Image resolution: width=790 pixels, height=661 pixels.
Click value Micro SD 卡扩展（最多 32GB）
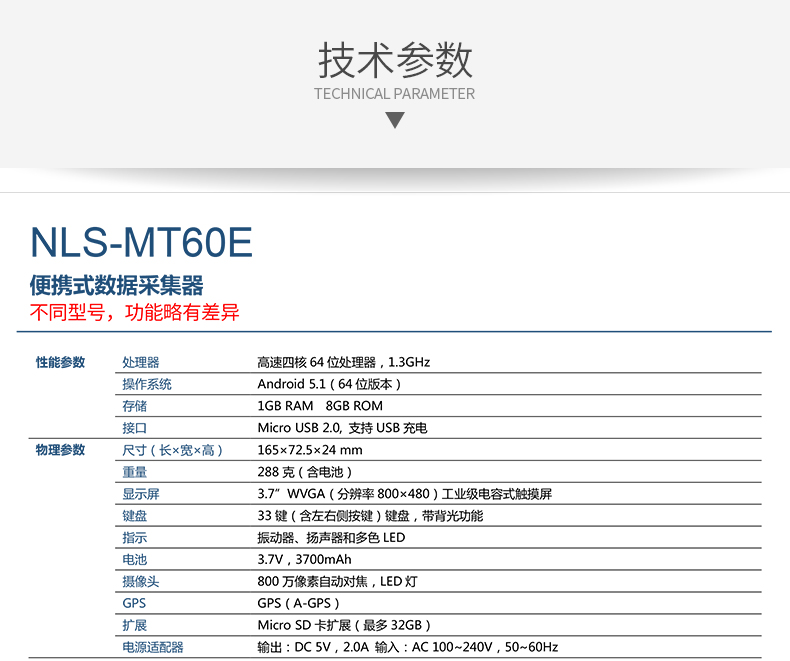coord(344,625)
